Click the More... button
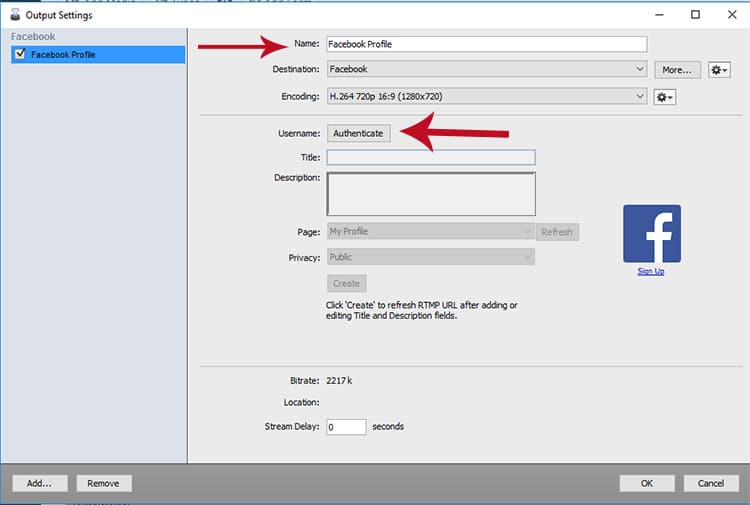 [x=677, y=70]
